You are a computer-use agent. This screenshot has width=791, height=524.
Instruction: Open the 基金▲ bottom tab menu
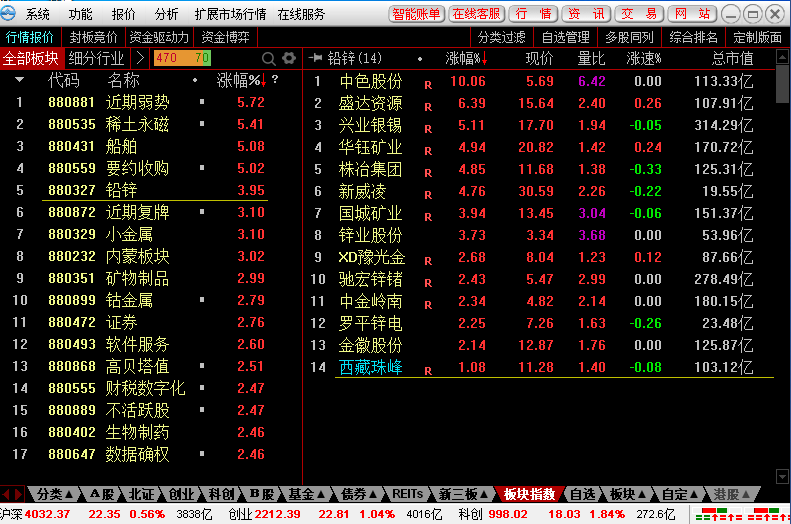[306, 494]
